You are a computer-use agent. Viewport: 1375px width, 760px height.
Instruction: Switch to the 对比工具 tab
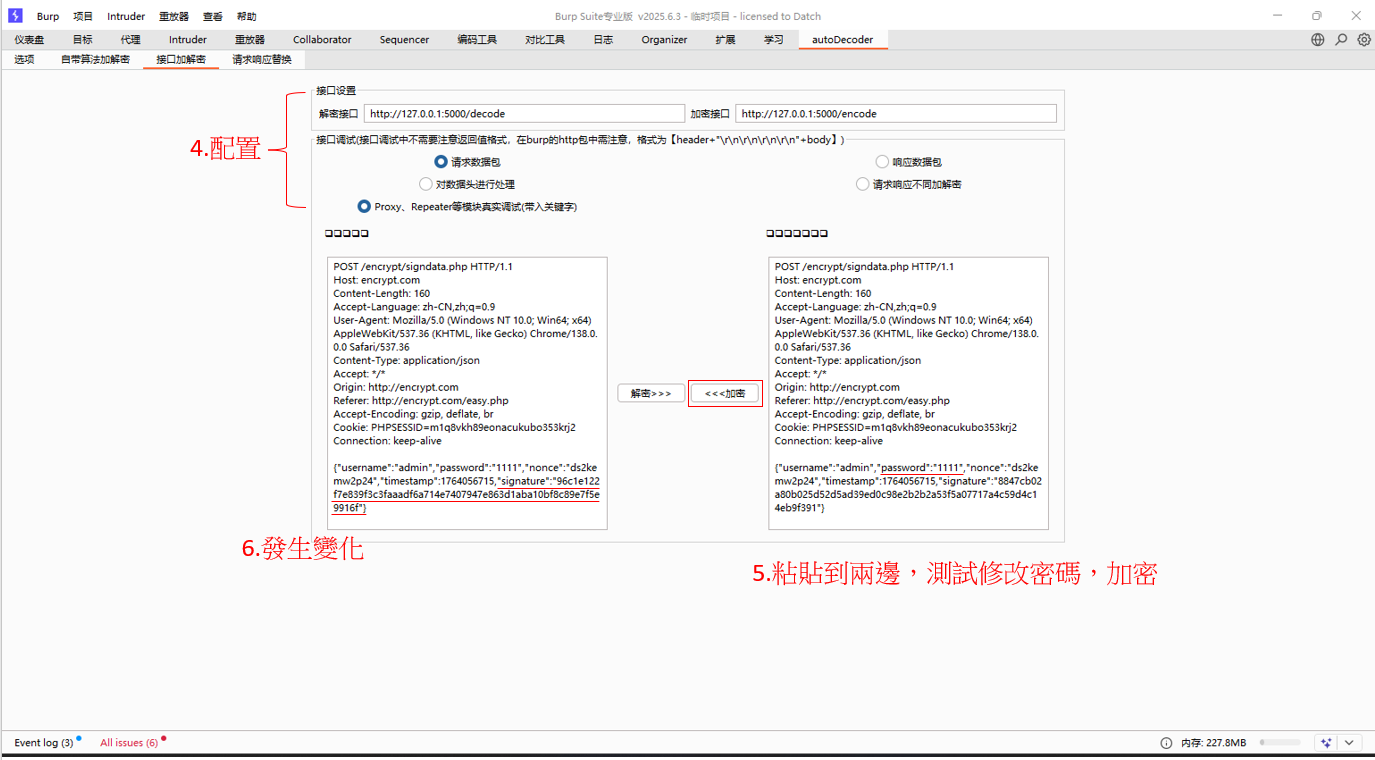point(545,40)
